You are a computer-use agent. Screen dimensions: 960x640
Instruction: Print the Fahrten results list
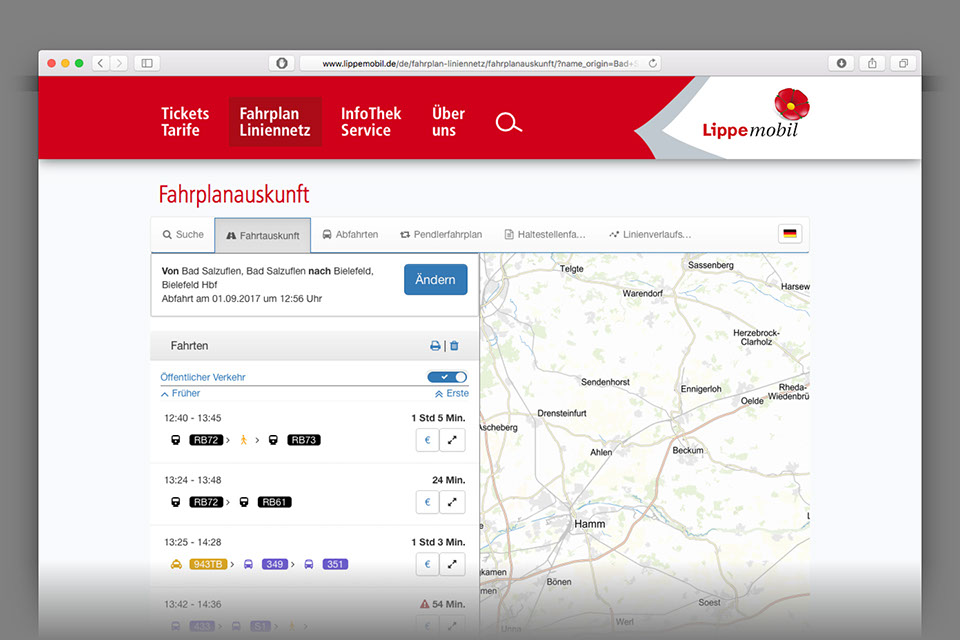(x=435, y=346)
